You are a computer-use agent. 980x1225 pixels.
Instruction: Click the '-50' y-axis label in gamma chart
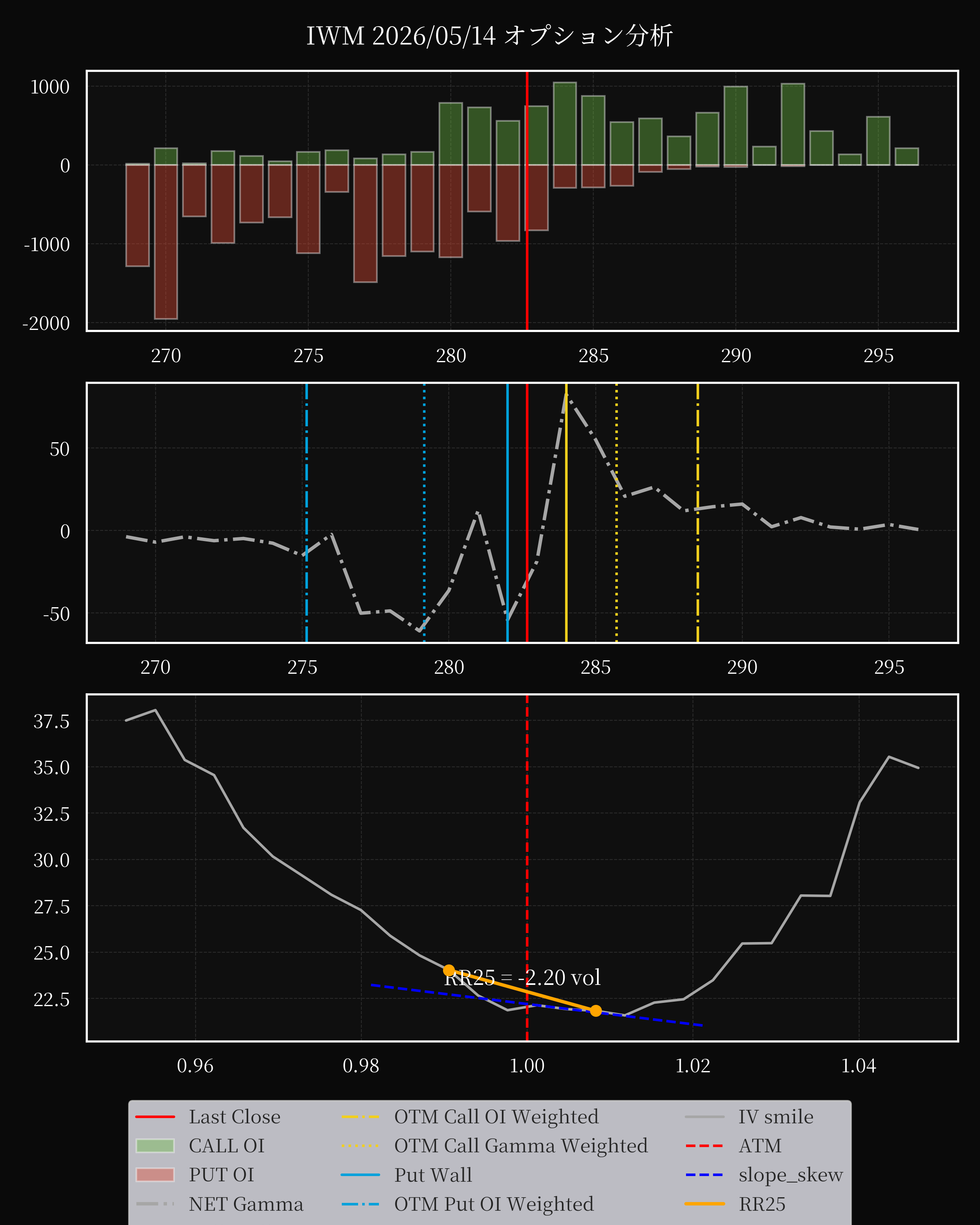click(x=56, y=614)
